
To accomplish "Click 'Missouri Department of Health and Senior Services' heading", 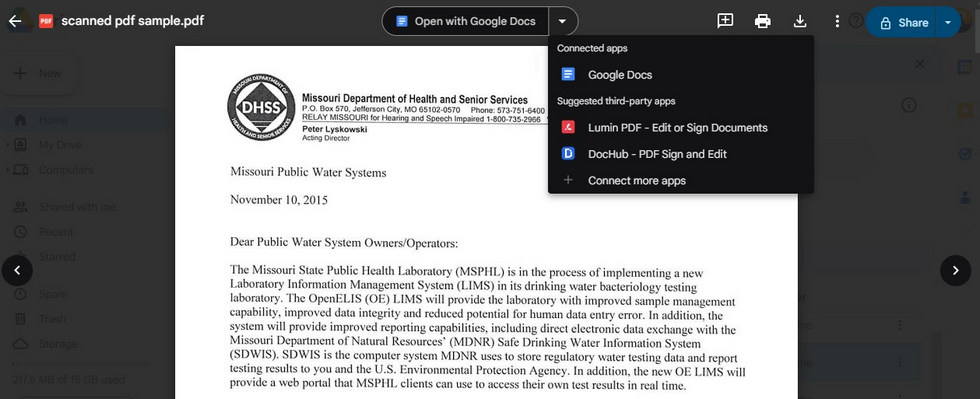I will (x=414, y=99).
